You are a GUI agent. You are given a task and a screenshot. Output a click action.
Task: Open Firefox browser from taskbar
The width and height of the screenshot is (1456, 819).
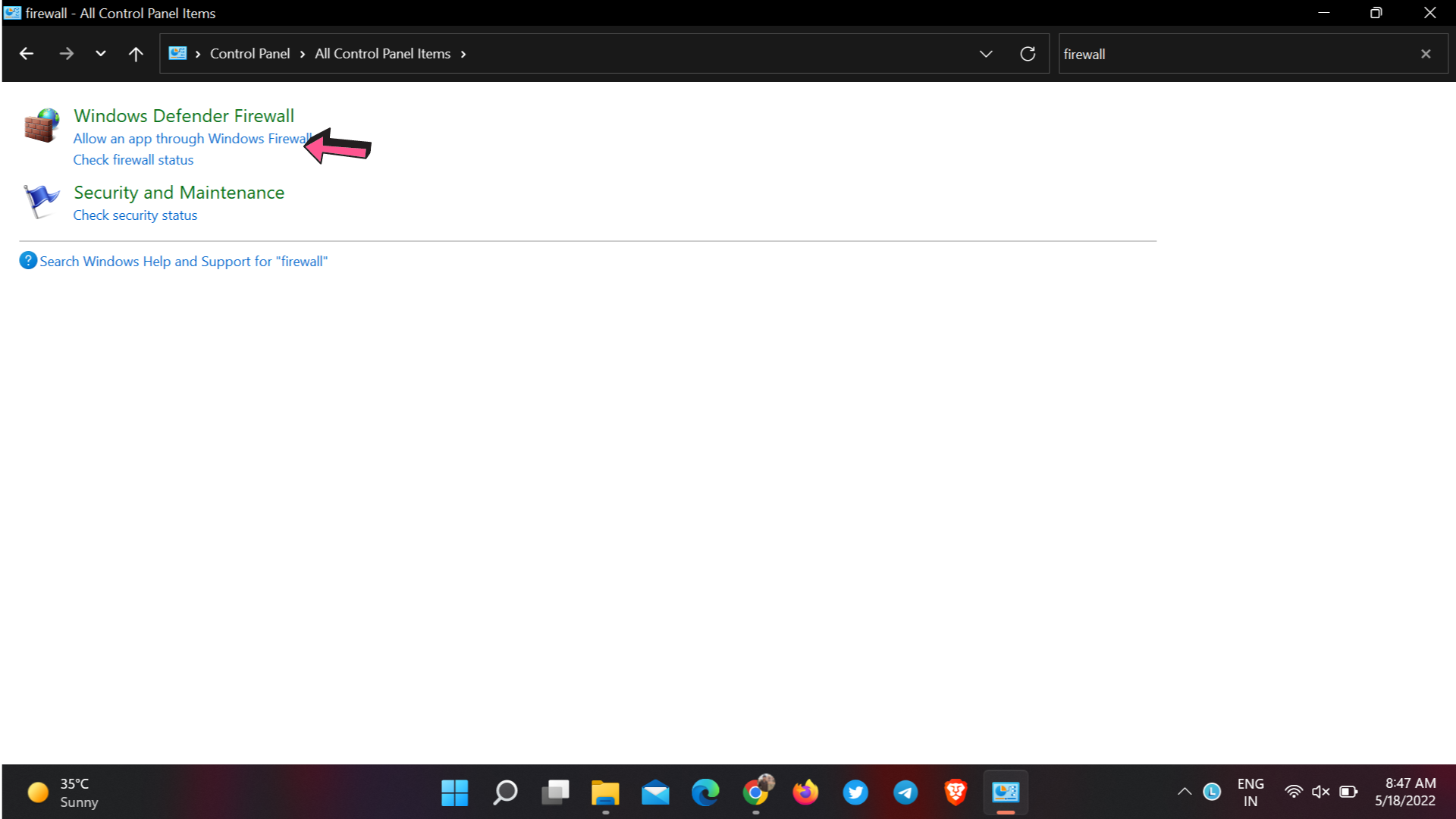pyautogui.click(x=805, y=792)
